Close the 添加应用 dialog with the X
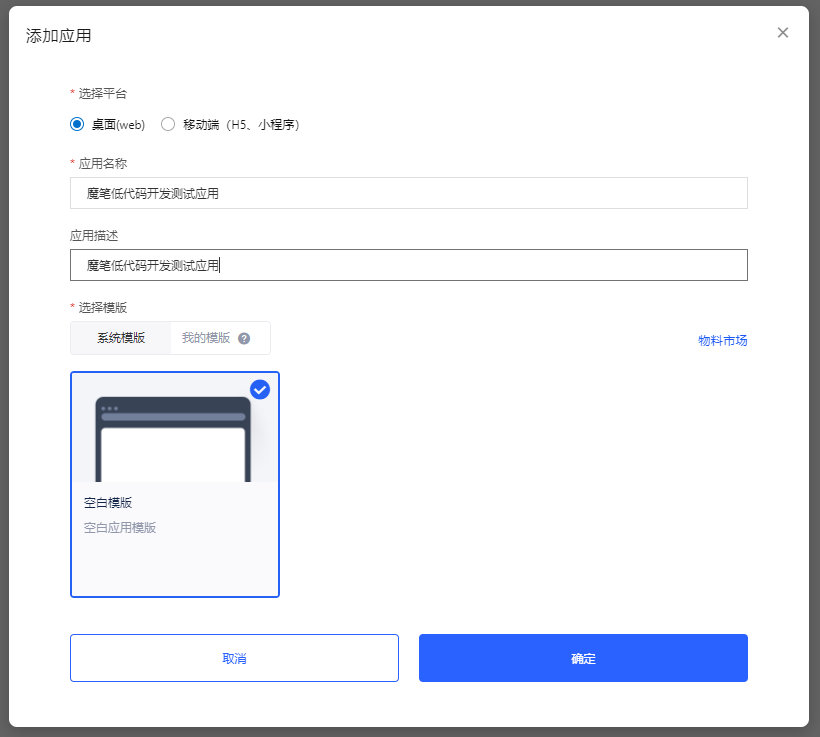The image size is (820, 737). 782,32
